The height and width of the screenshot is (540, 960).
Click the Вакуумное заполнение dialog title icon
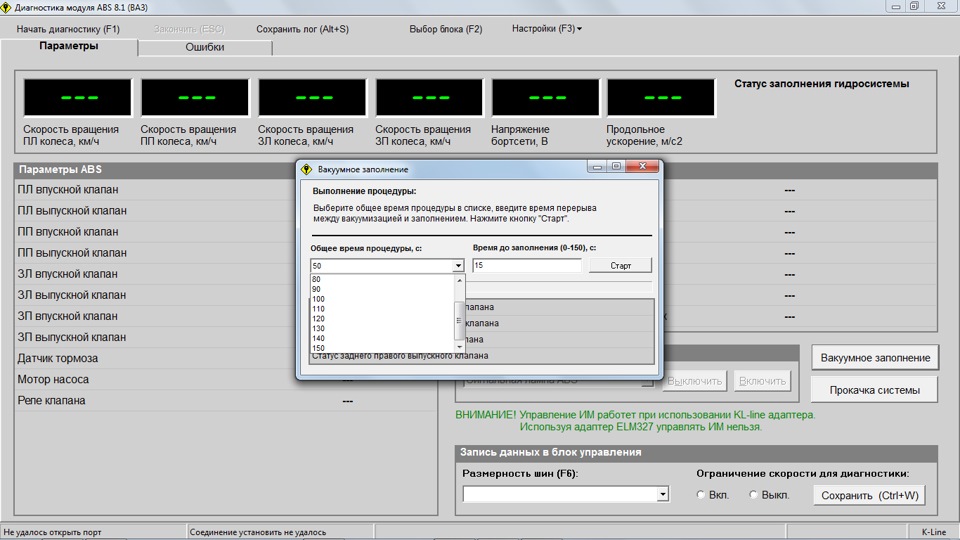(x=307, y=169)
